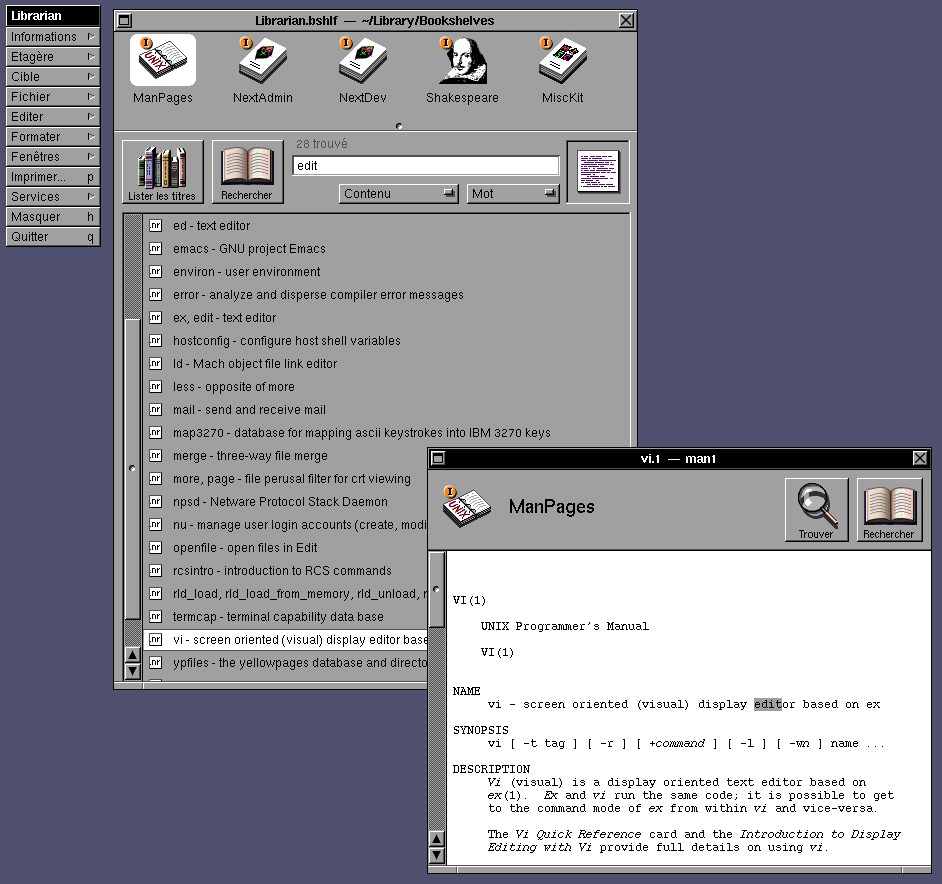942x884 pixels.
Task: Click the Trouver magnifying glass button
Action: pos(816,510)
